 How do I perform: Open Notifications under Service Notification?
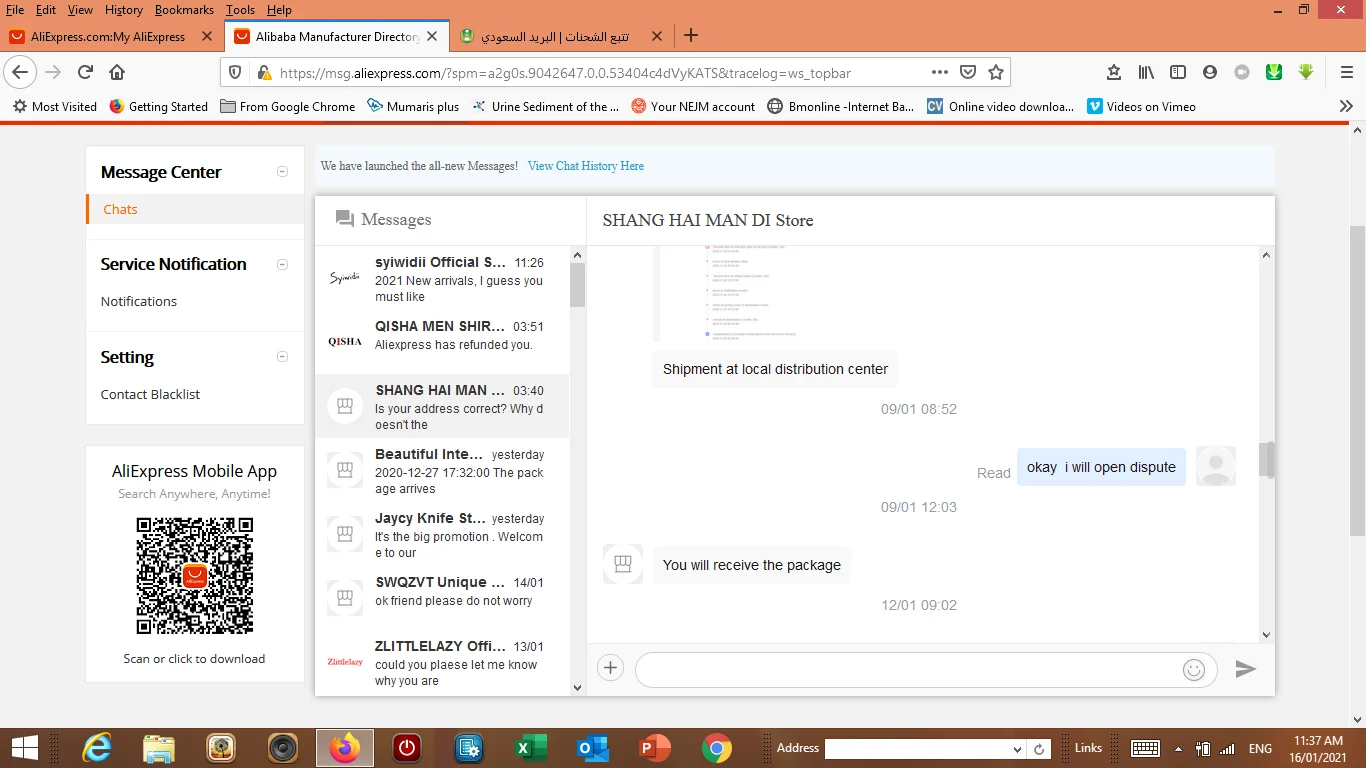point(139,301)
